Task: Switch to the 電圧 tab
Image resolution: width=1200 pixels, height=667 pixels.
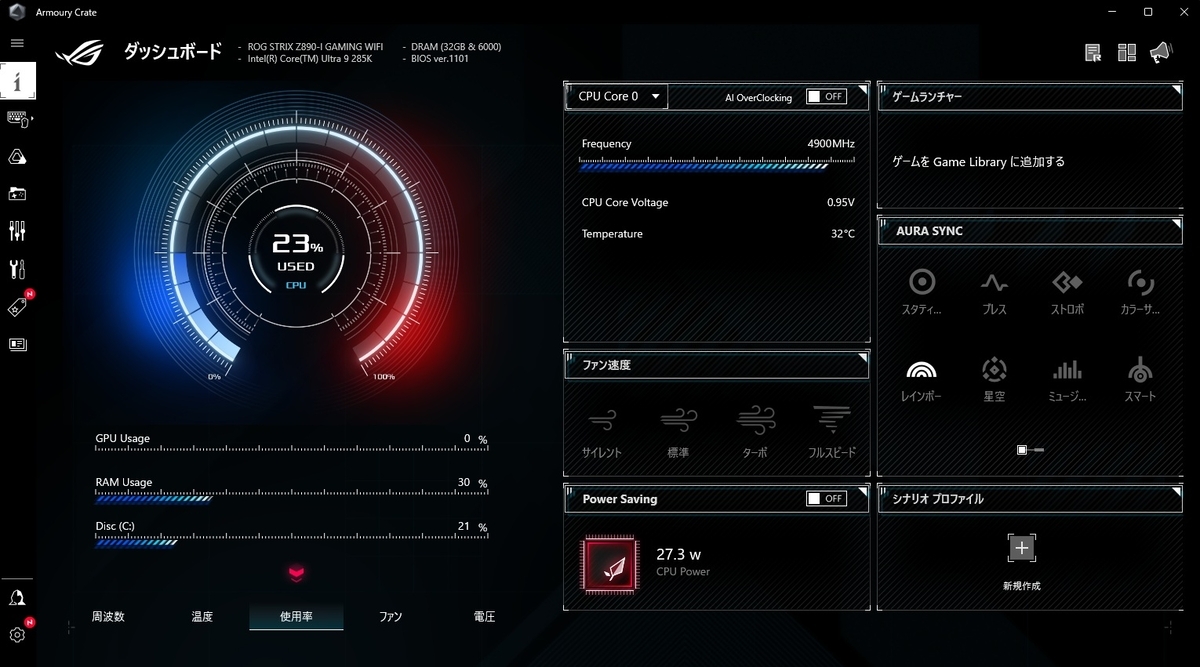Action: [484, 617]
